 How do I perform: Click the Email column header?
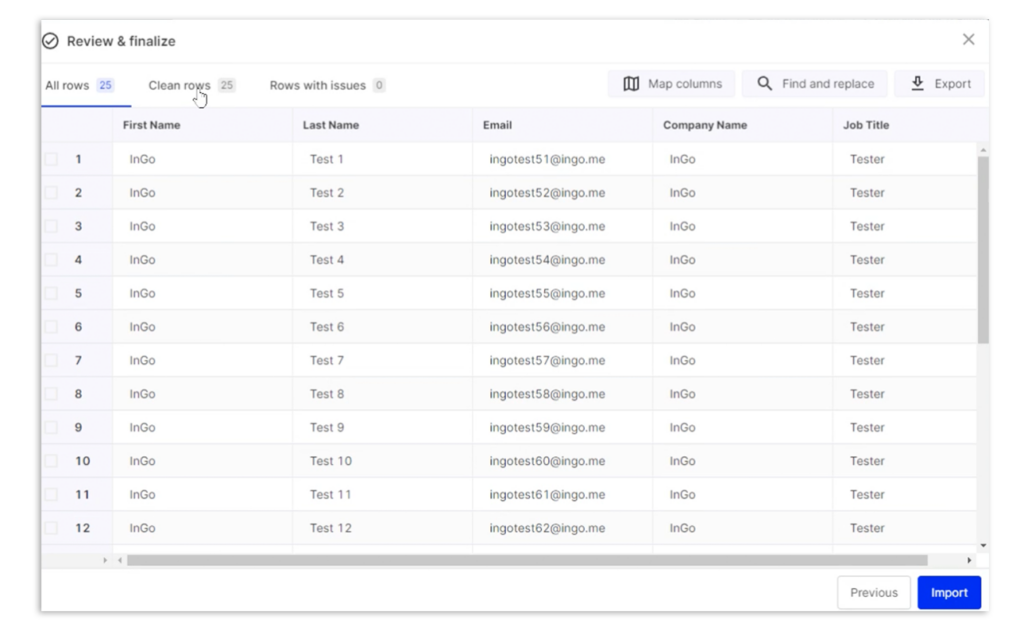[x=562, y=125]
